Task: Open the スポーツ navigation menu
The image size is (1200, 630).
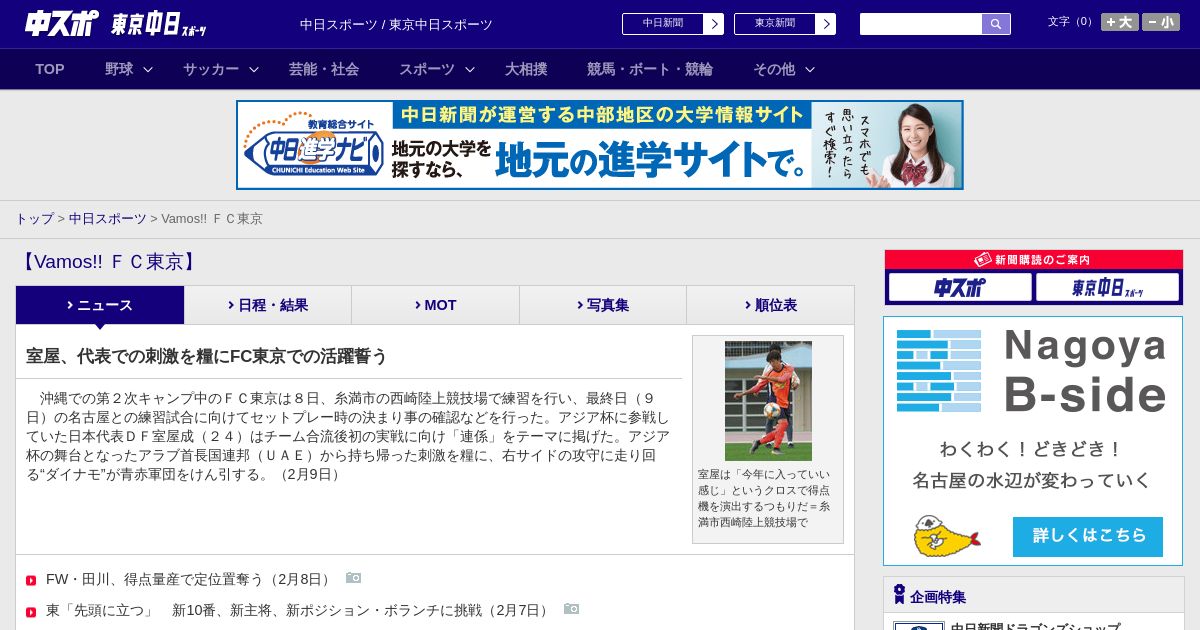Action: point(427,69)
